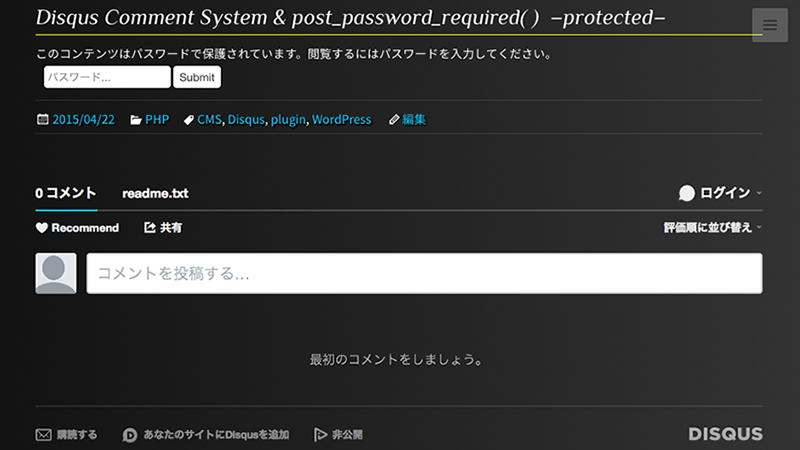Open あなたのサイトにDisqusを追加 link
800x450 pixels.
point(216,435)
